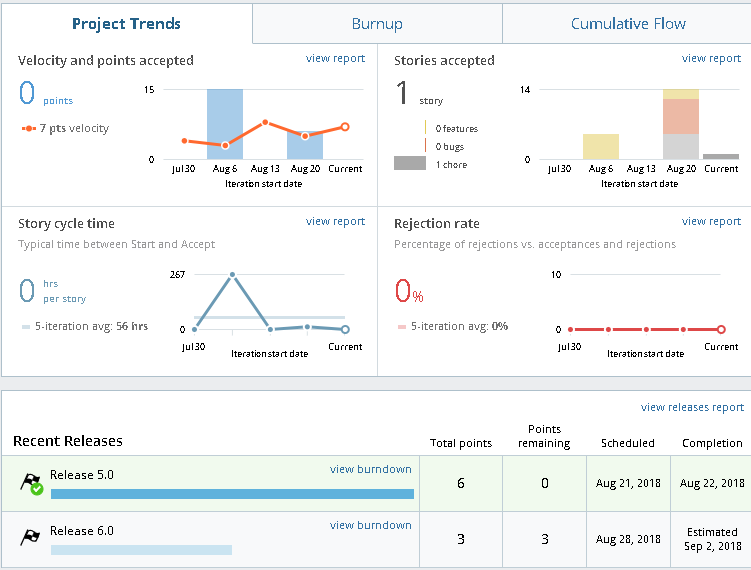The image size is (751, 570).
Task: Click the 5-iteration avg rejection rate swatch
Action: tap(402, 327)
